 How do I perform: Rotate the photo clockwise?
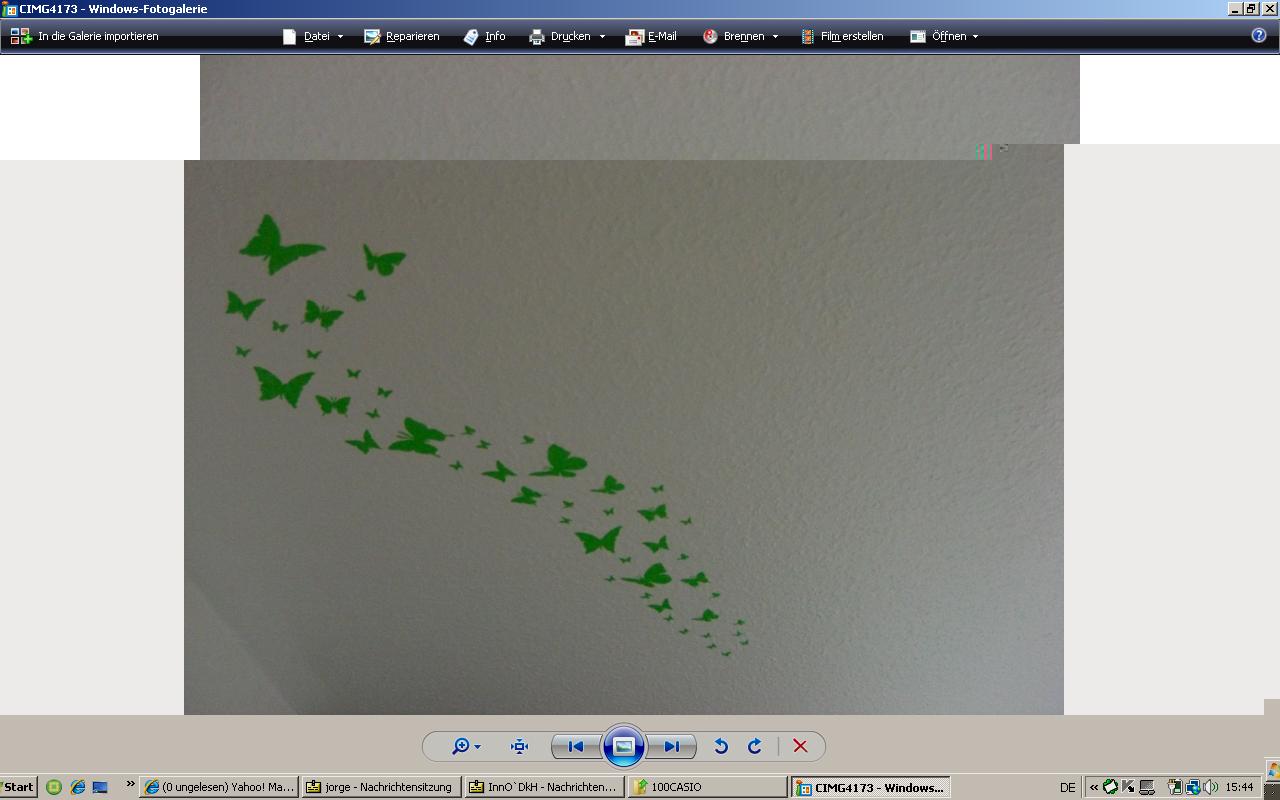pyautogui.click(x=755, y=746)
